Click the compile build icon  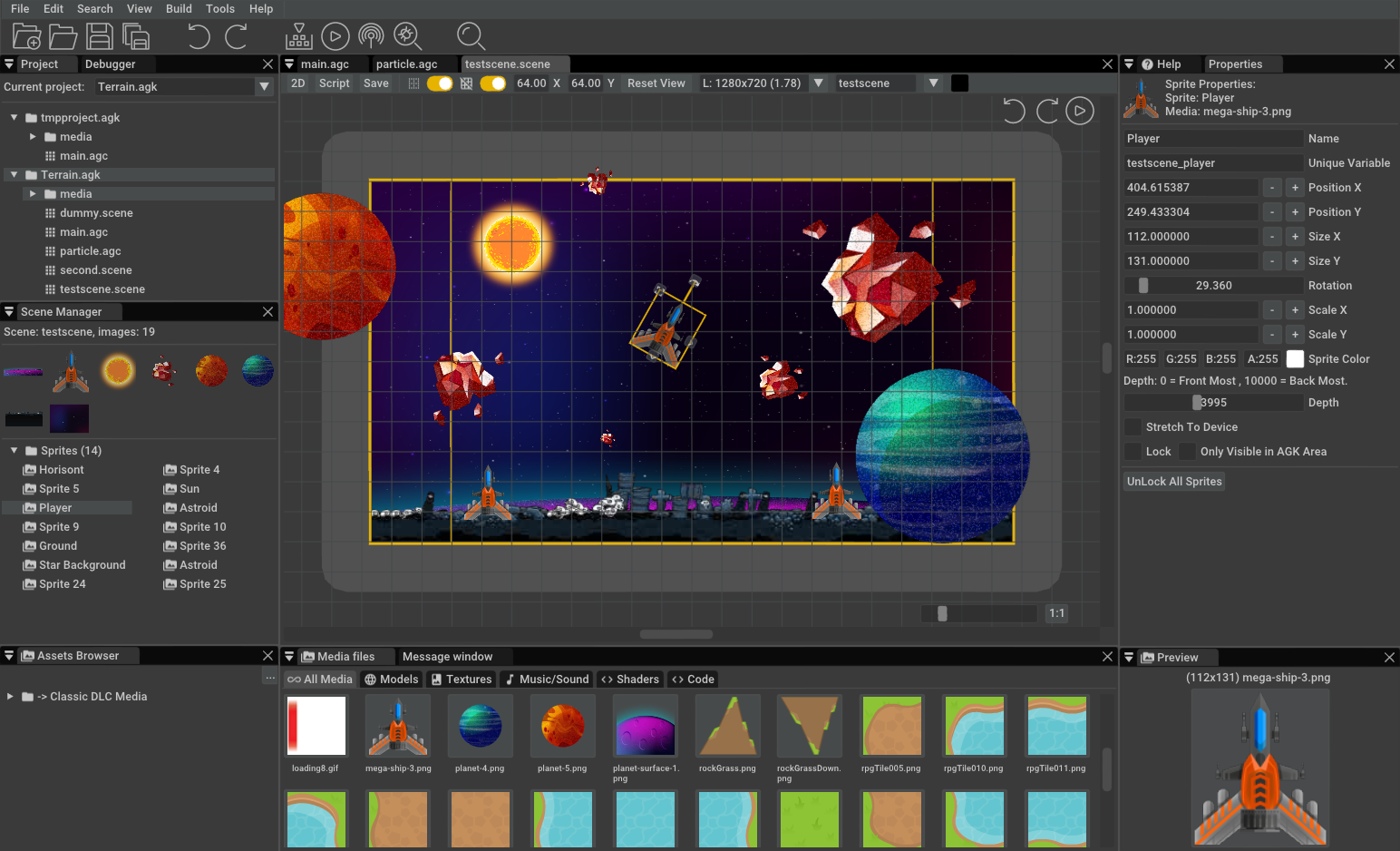pos(298,36)
